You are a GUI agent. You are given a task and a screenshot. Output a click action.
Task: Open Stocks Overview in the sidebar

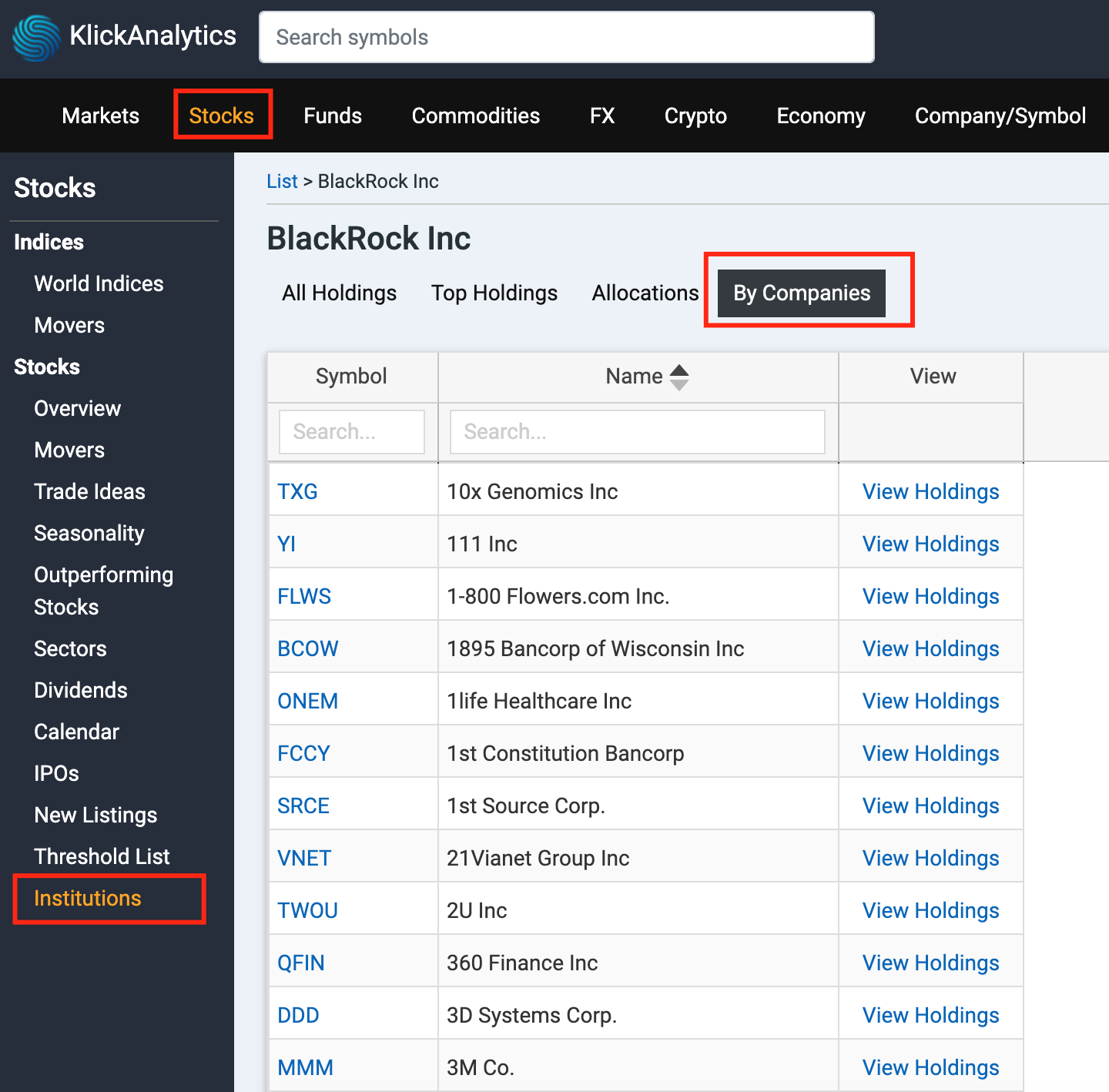pos(78,408)
